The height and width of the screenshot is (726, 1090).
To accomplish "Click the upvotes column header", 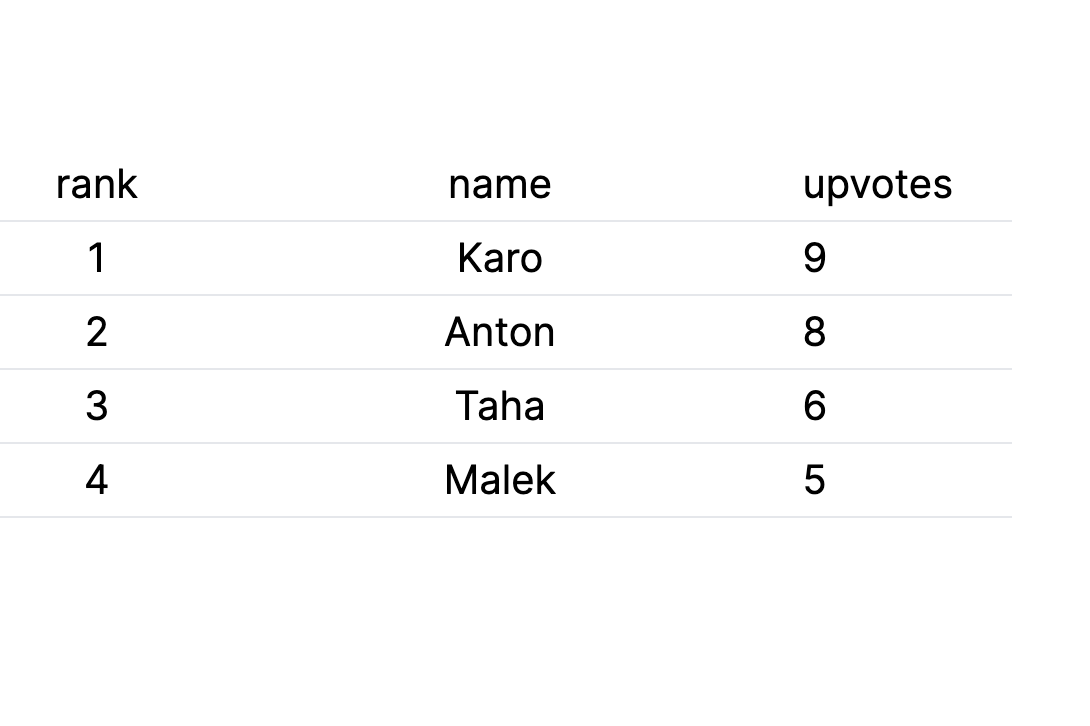I will [877, 184].
